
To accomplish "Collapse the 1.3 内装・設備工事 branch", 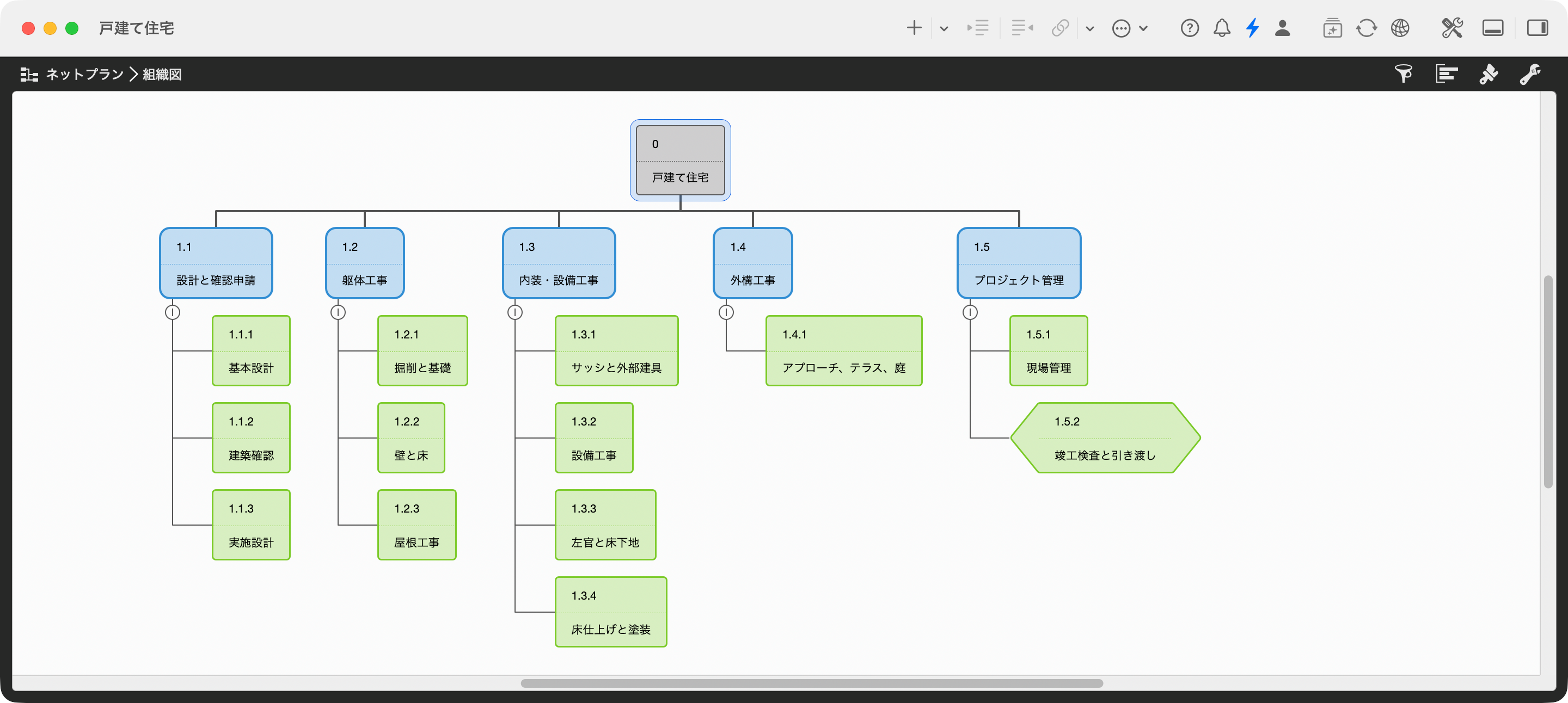I will coord(515,312).
